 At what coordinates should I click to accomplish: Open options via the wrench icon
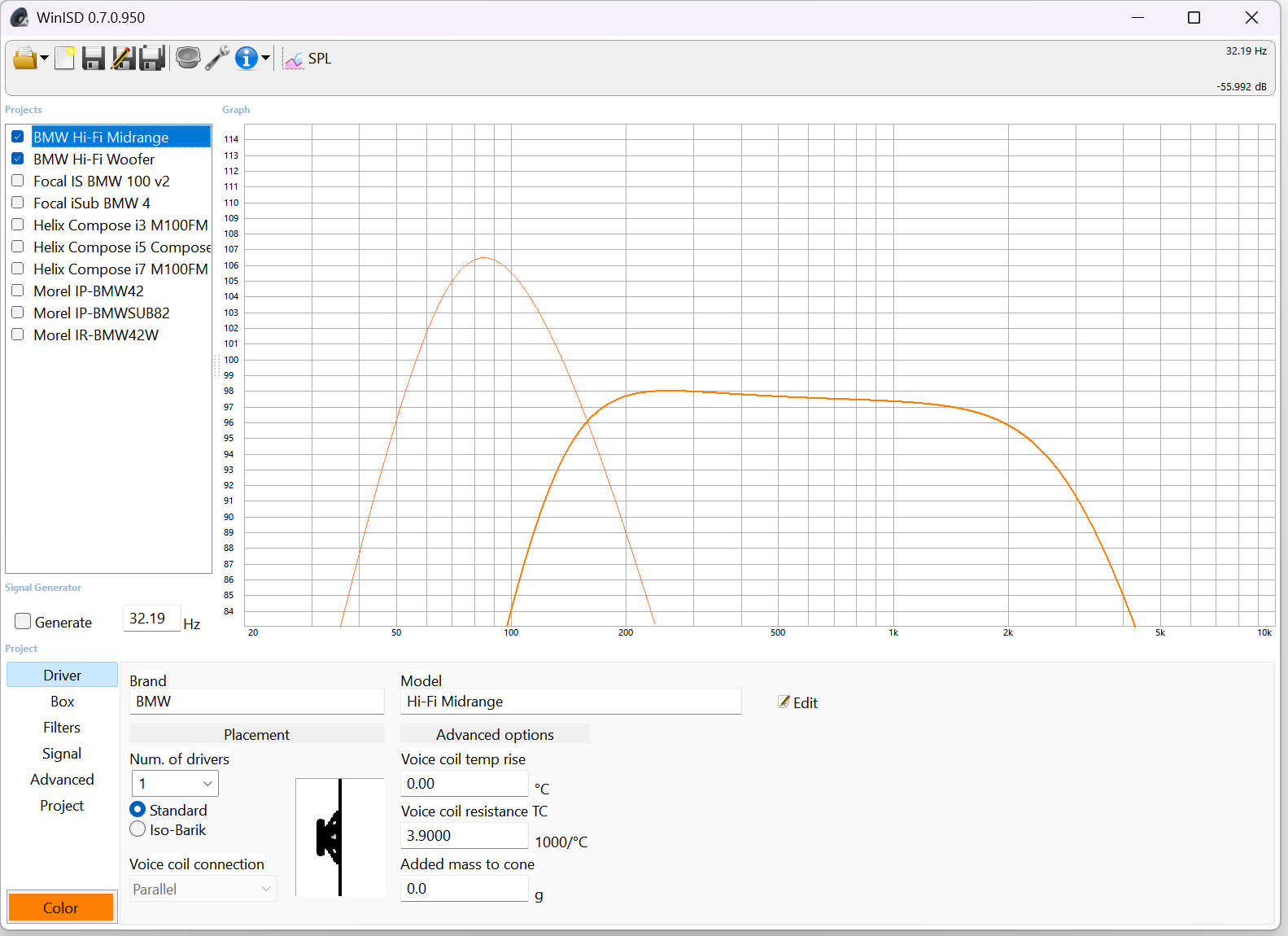217,59
